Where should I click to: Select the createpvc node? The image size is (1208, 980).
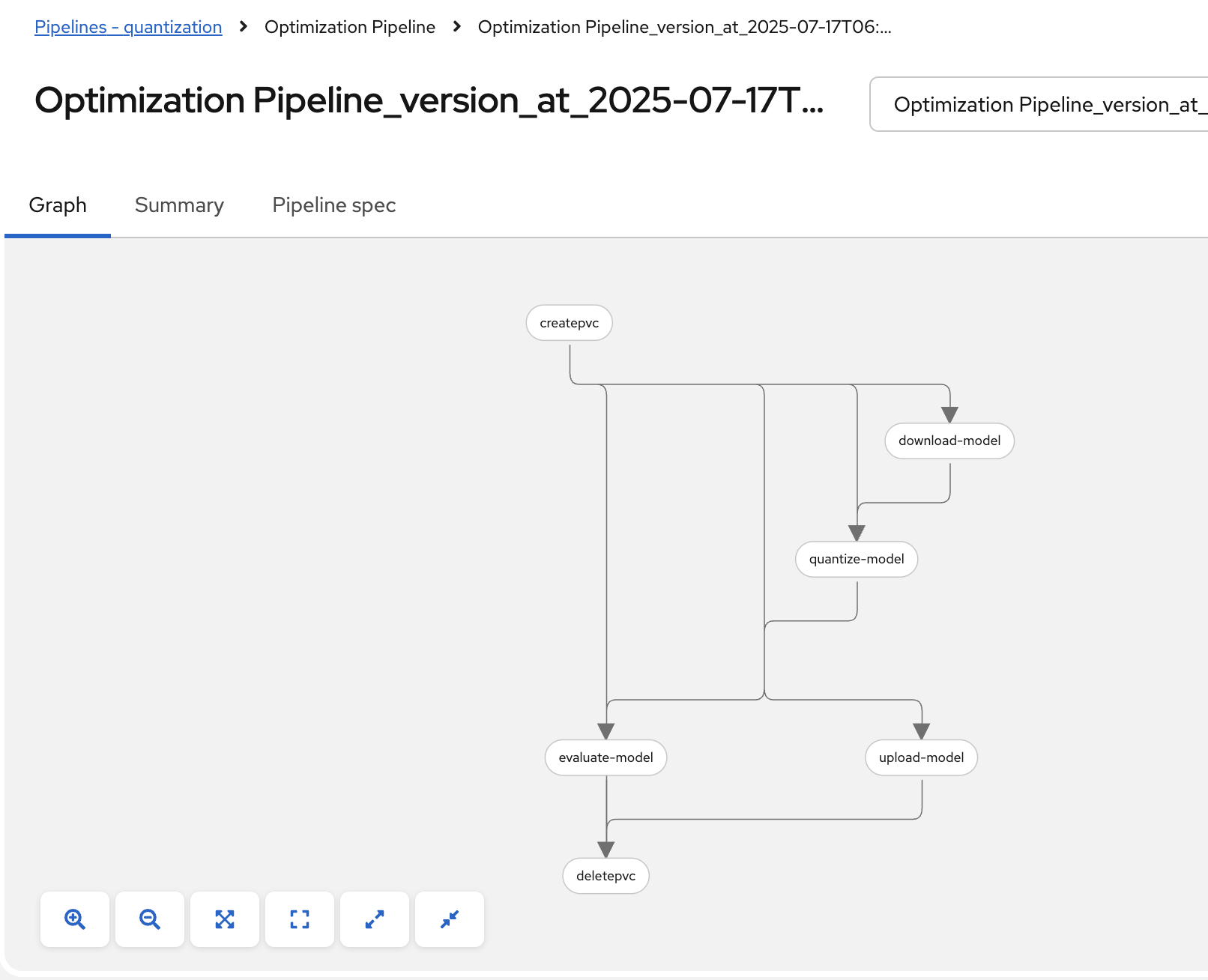pyautogui.click(x=570, y=323)
